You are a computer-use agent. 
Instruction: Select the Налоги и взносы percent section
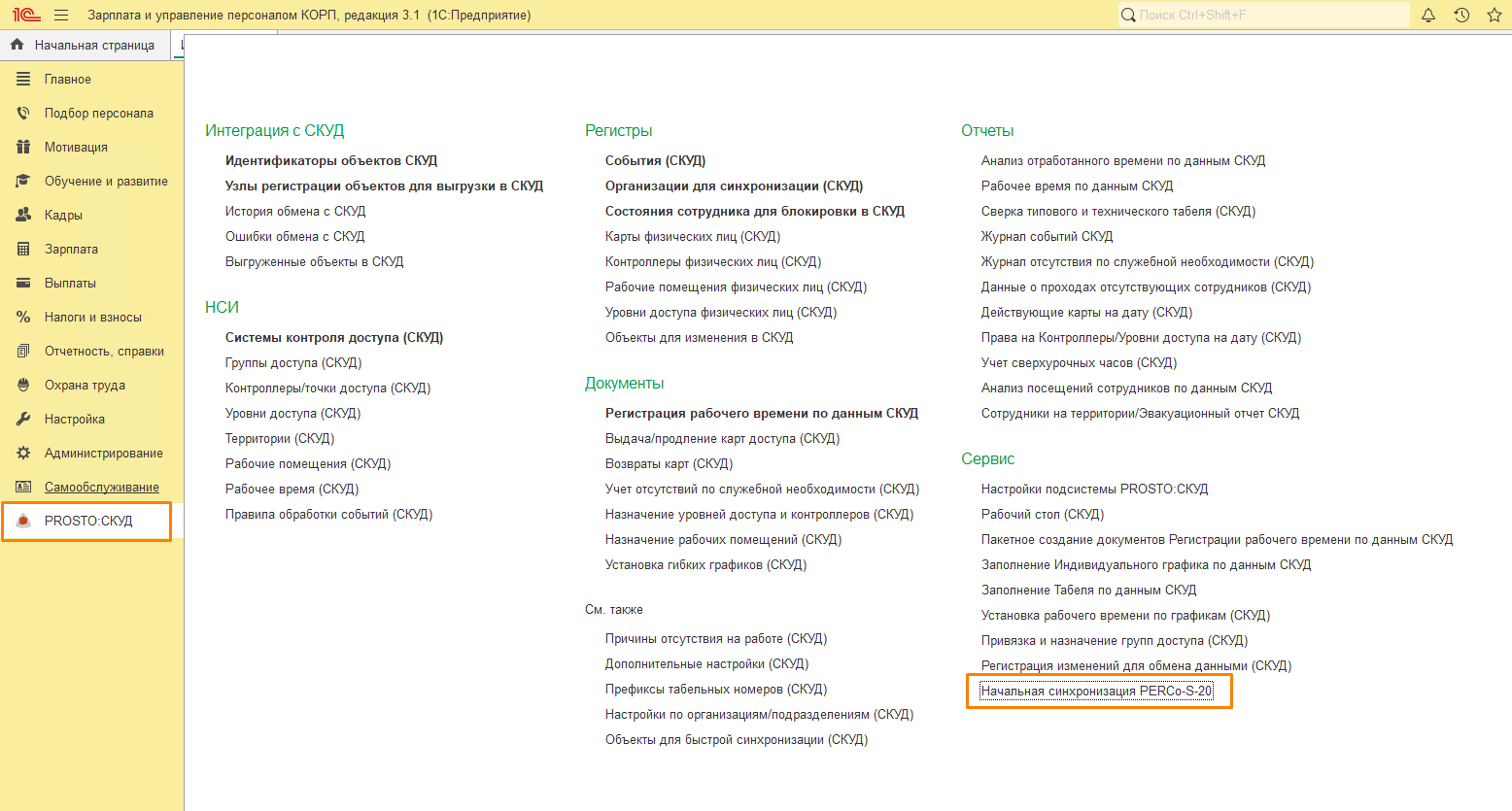(92, 318)
